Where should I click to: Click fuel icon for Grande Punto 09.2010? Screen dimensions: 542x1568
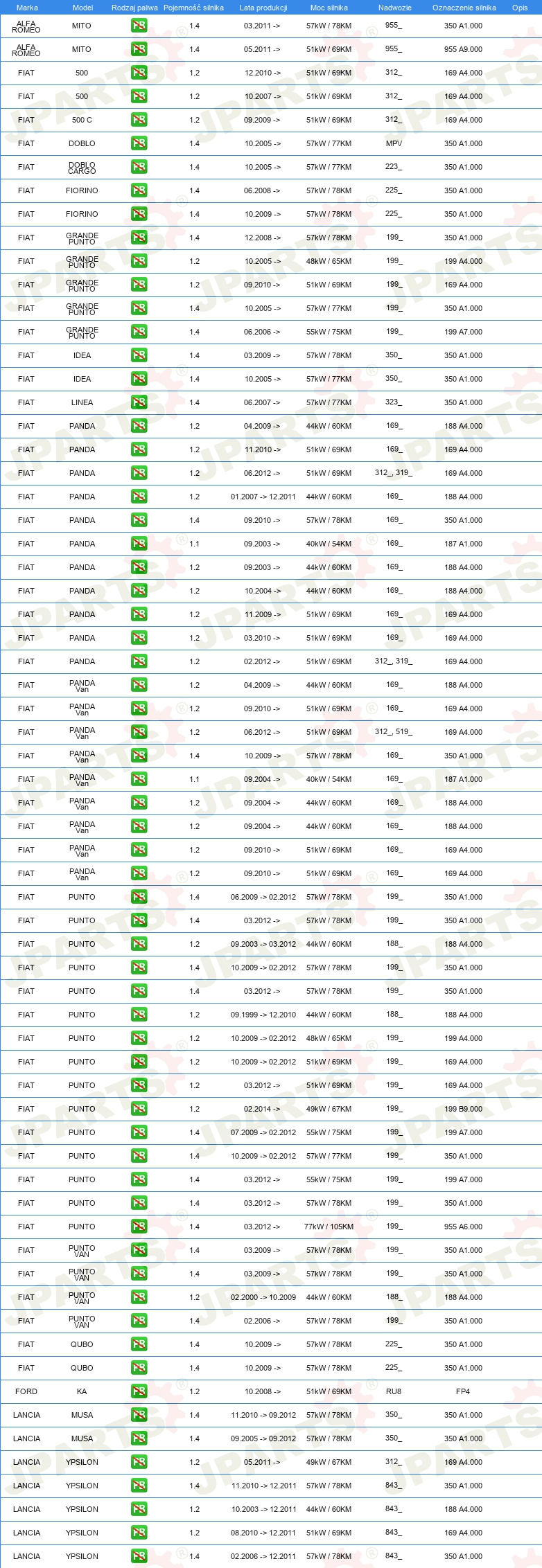tap(139, 285)
